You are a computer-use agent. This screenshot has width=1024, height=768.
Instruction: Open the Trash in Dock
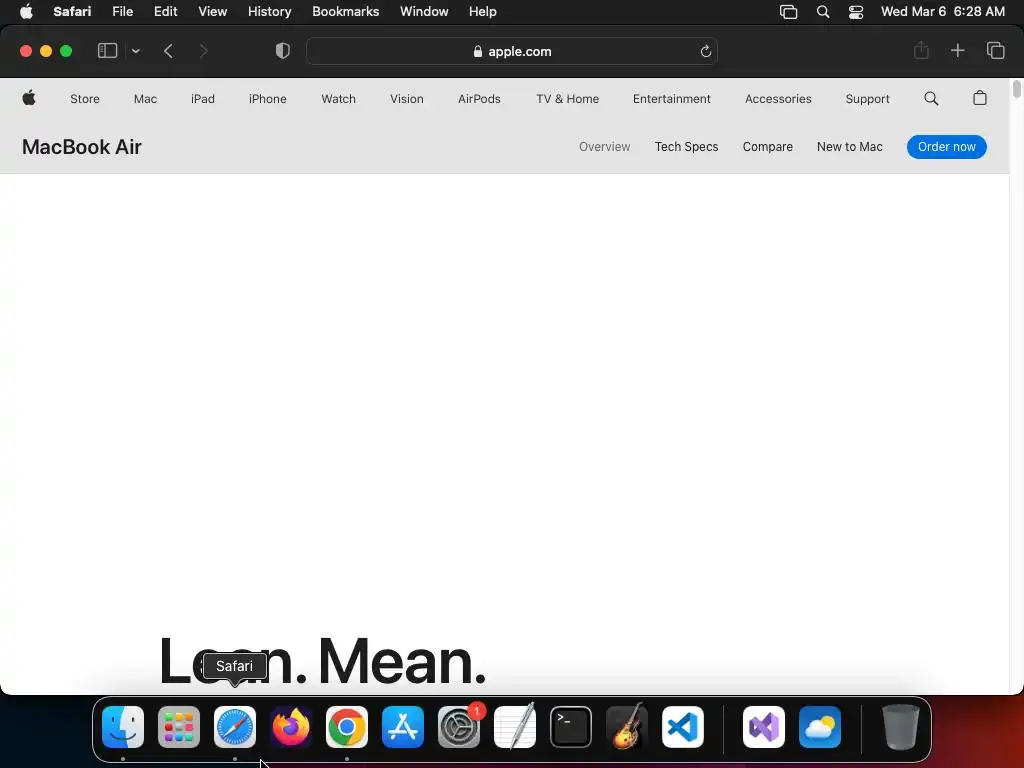pyautogui.click(x=901, y=727)
